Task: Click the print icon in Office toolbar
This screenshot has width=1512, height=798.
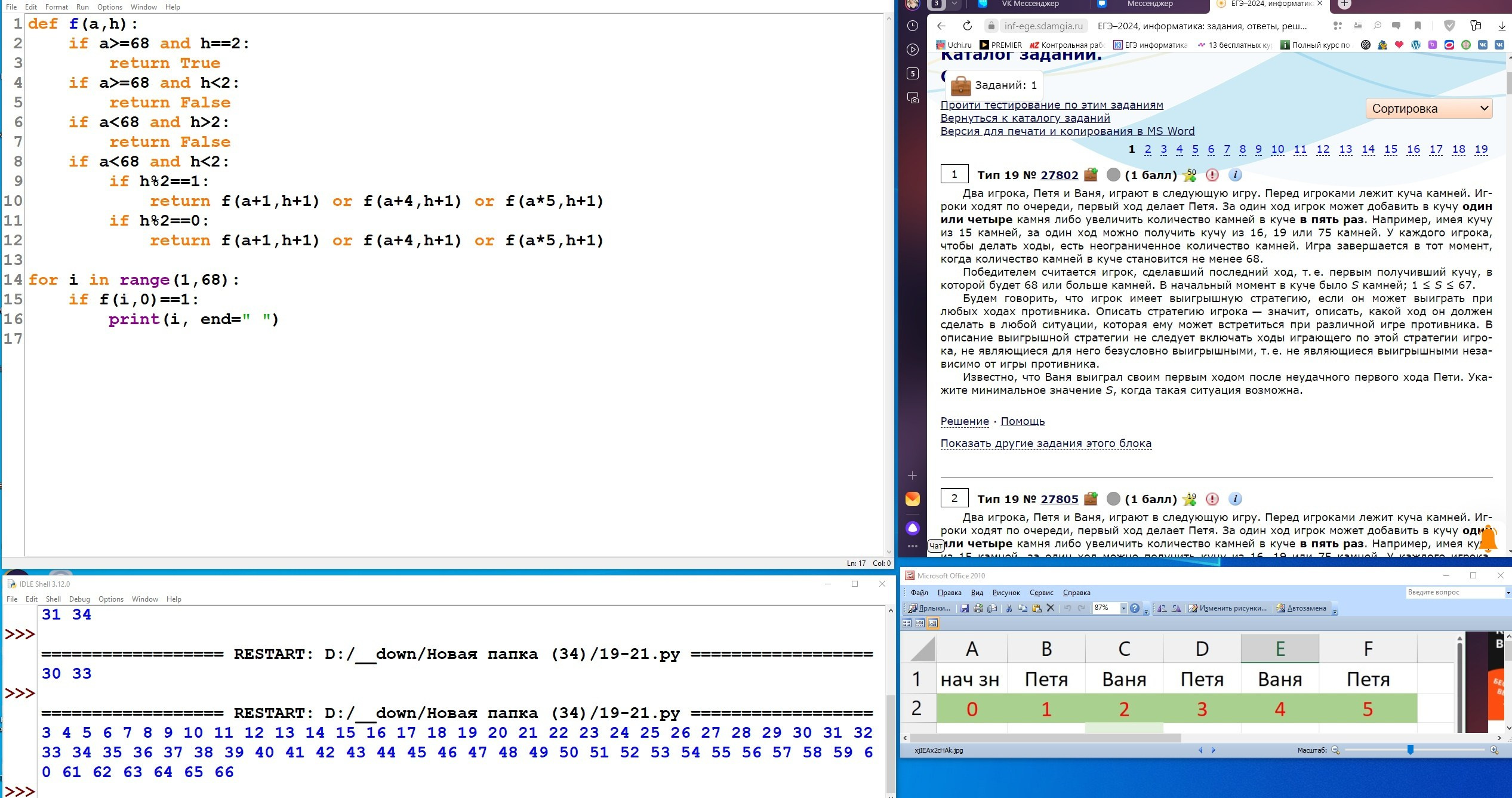Action: (978, 608)
